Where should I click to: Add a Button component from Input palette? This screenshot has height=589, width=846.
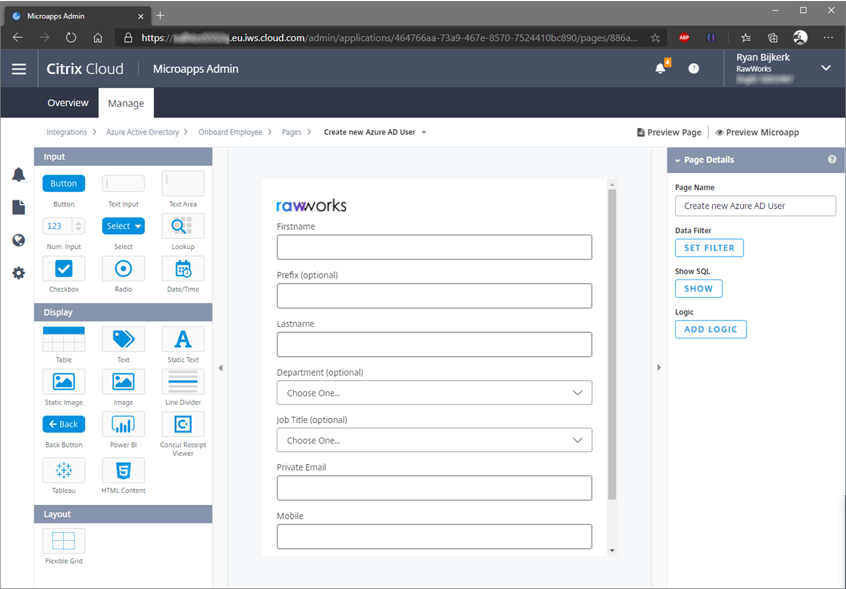(x=64, y=183)
